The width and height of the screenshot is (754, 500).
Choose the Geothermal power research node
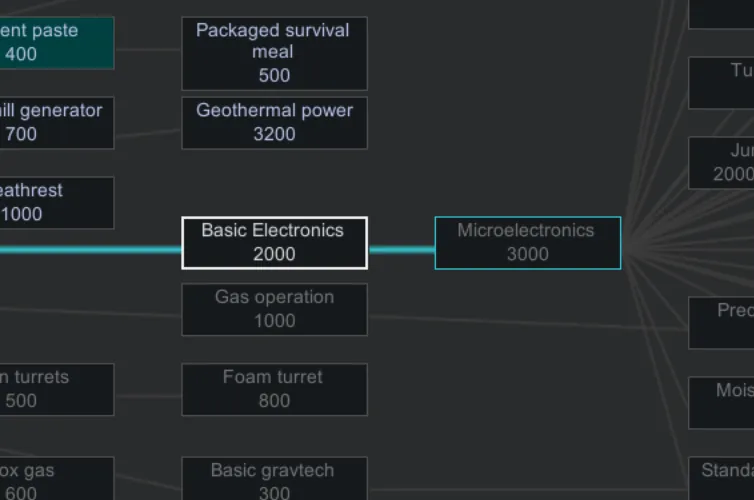click(x=274, y=123)
